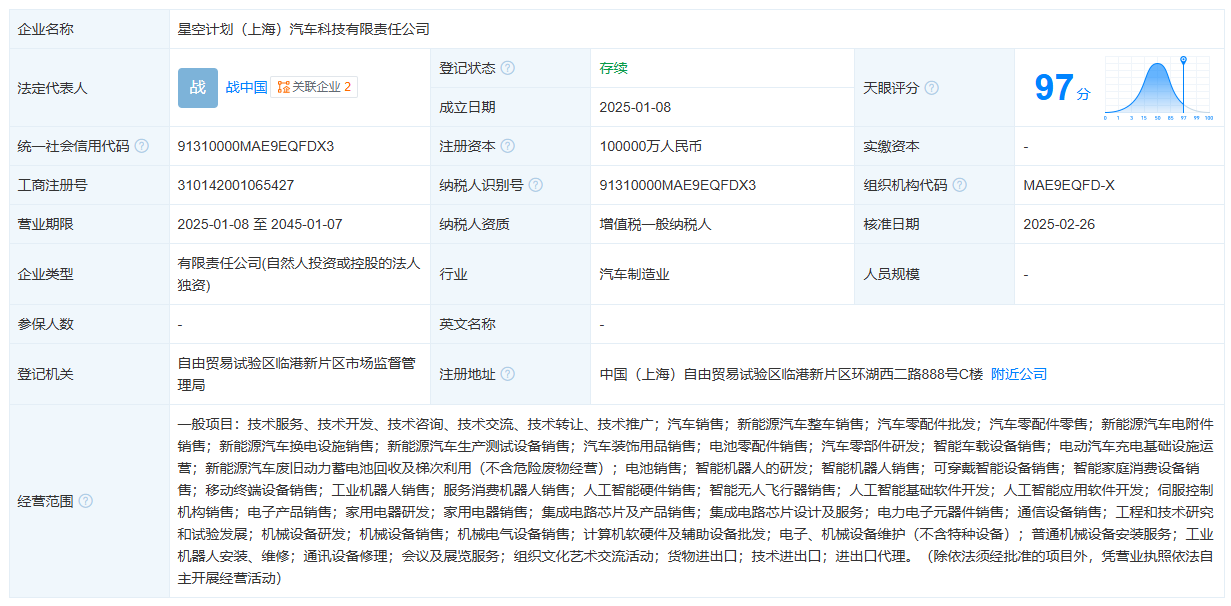Click the 97分 score value

pos(1062,88)
